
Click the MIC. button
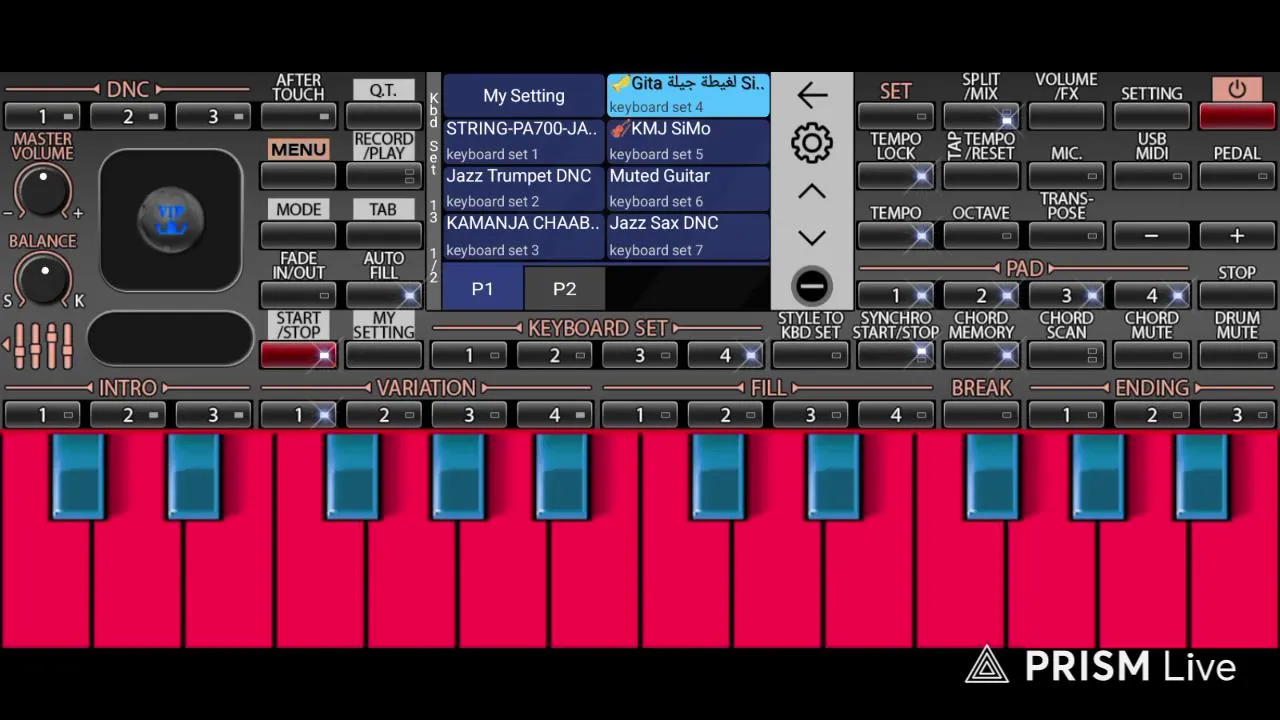click(x=1066, y=176)
